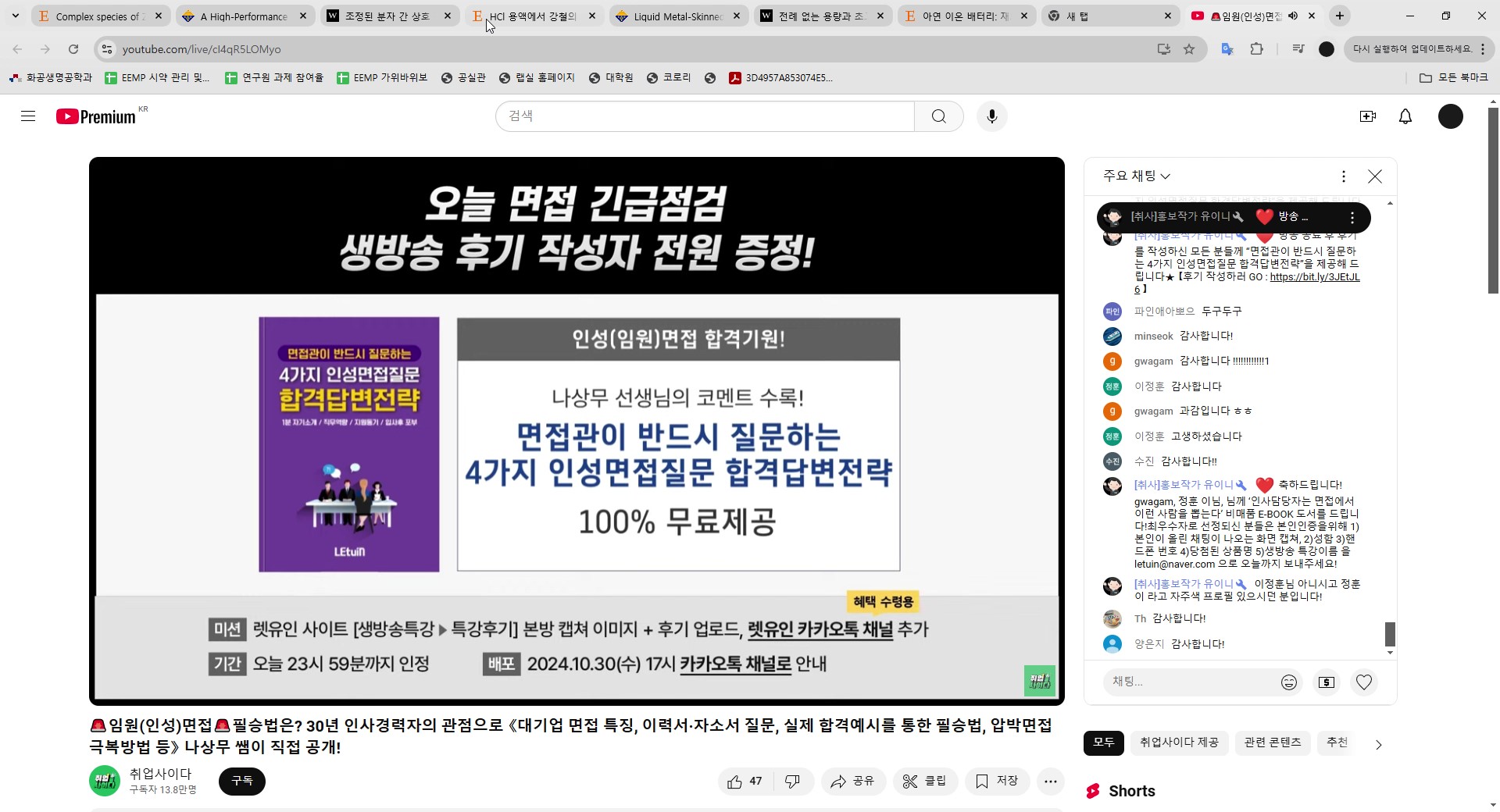The width and height of the screenshot is (1500, 812).
Task: Open emoji picker in chat box
Action: point(1288,682)
